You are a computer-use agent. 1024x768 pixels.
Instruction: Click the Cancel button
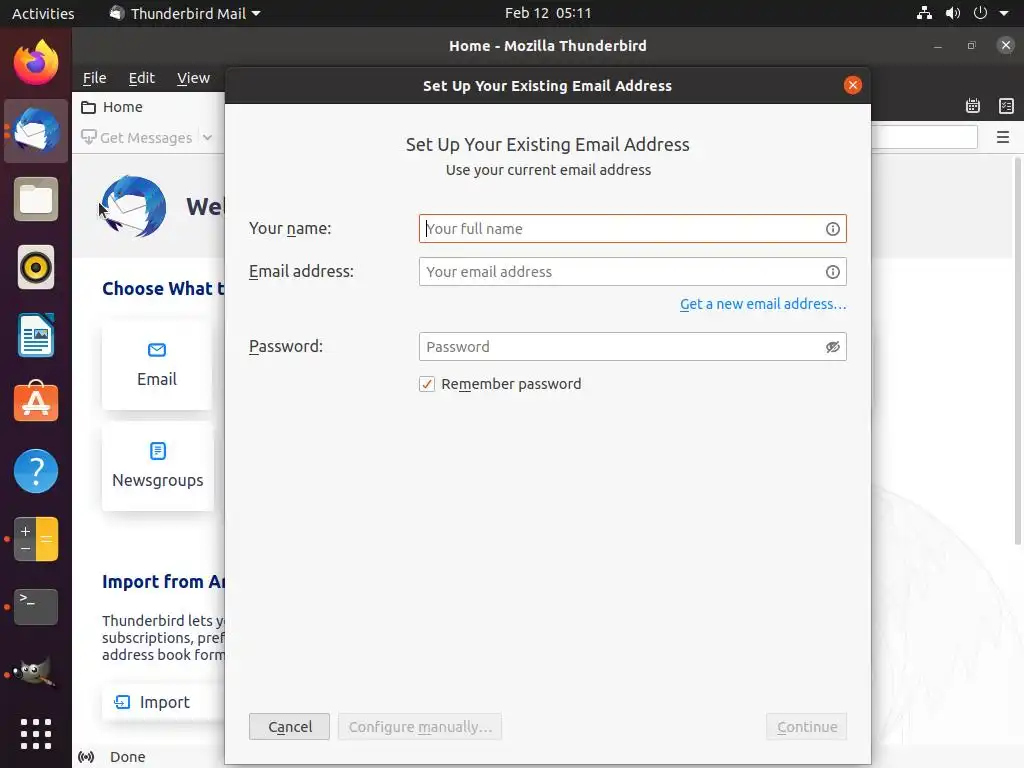click(x=289, y=727)
